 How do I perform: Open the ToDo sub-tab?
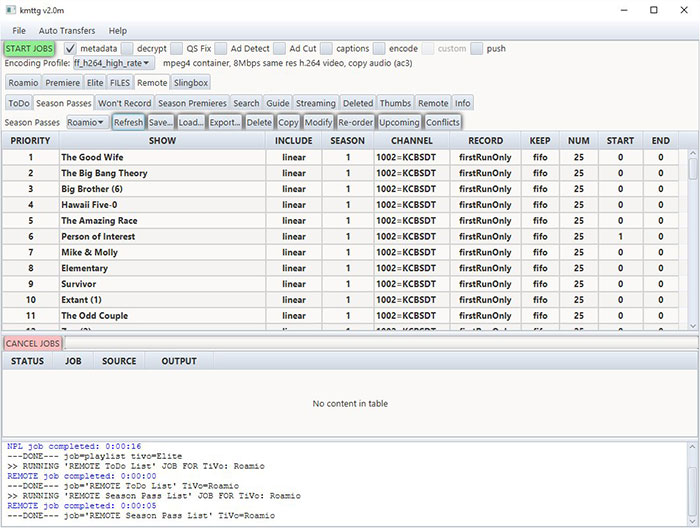pos(19,103)
